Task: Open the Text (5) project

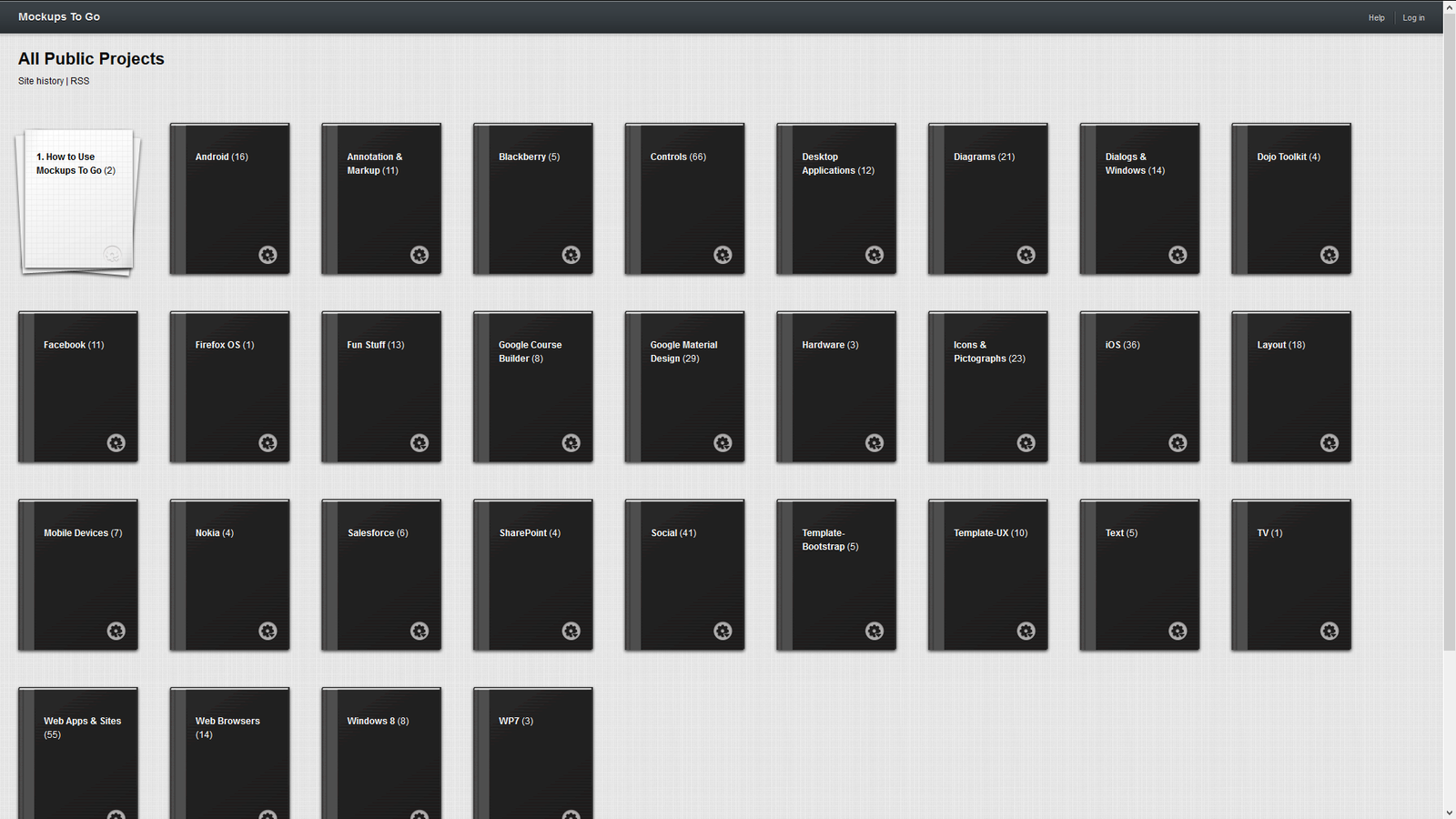Action: pyautogui.click(x=1139, y=575)
